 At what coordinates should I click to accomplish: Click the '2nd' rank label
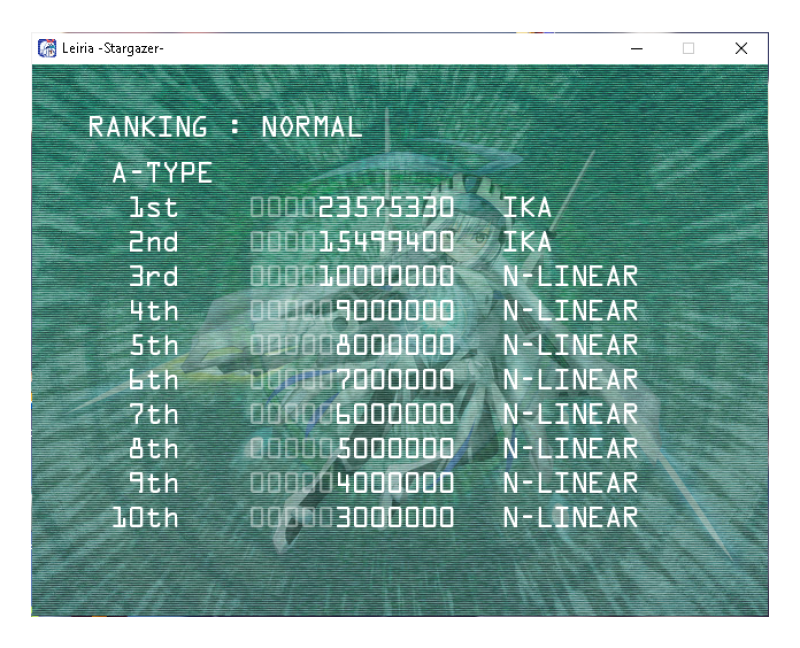pyautogui.click(x=154, y=242)
